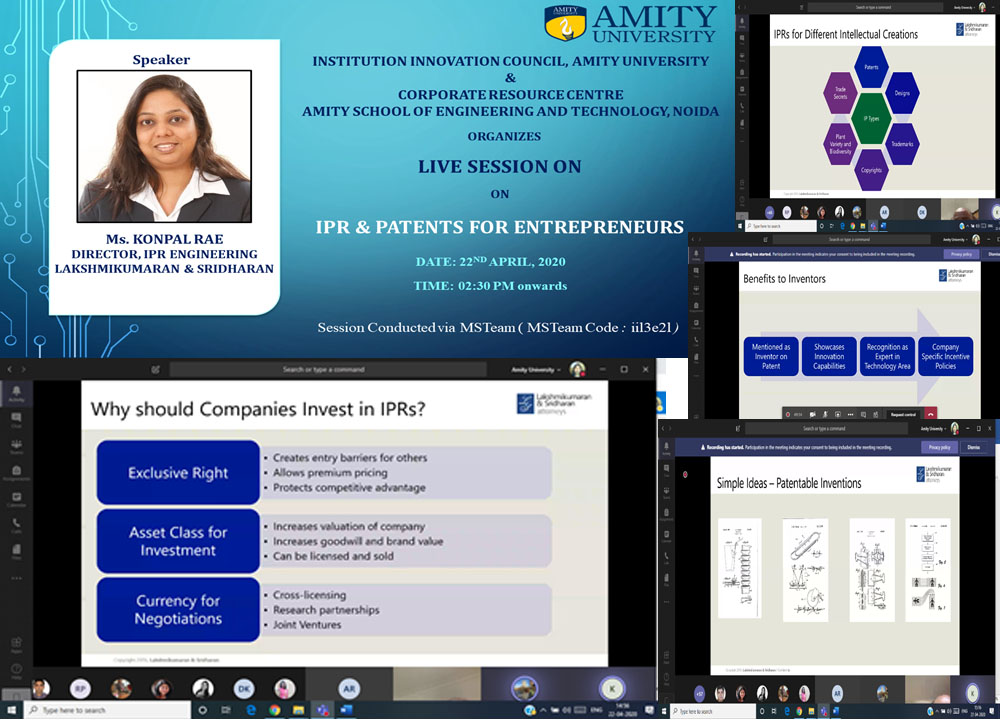Open Cortana circle in the left taskbar
1000x721 pixels.
203,710
